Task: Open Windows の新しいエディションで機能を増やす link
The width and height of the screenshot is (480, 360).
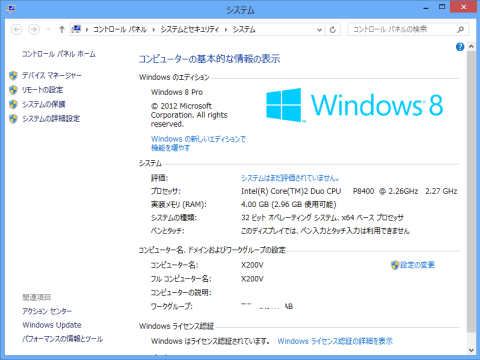Action: pos(198,143)
